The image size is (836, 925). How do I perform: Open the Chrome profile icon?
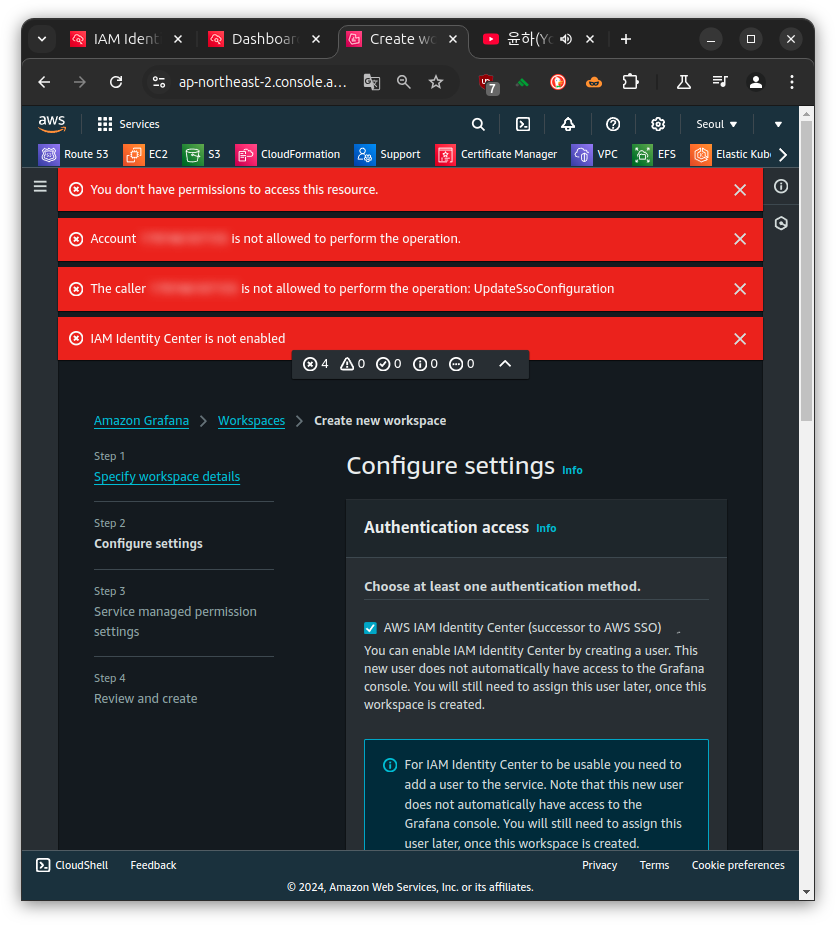[756, 82]
